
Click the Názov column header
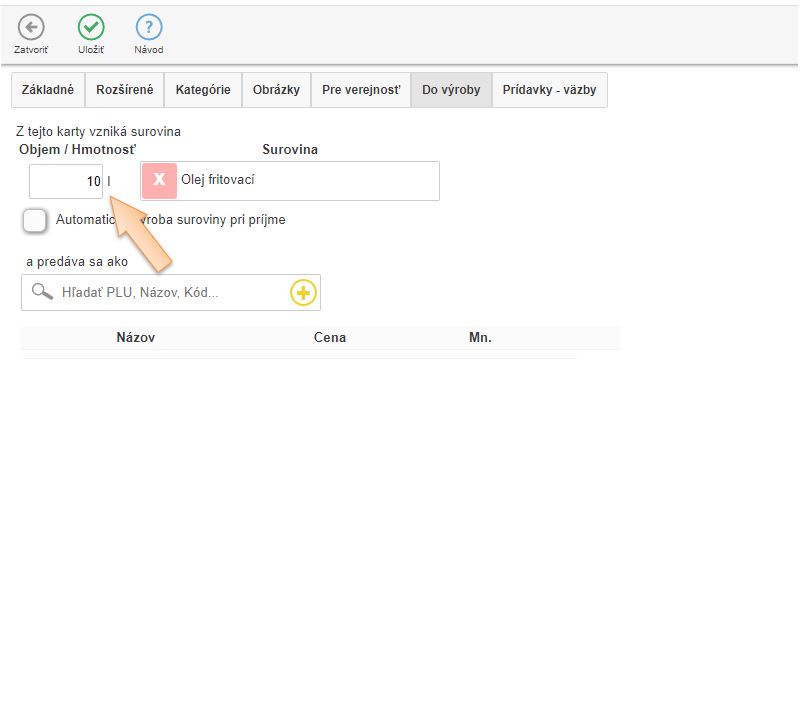(x=136, y=338)
